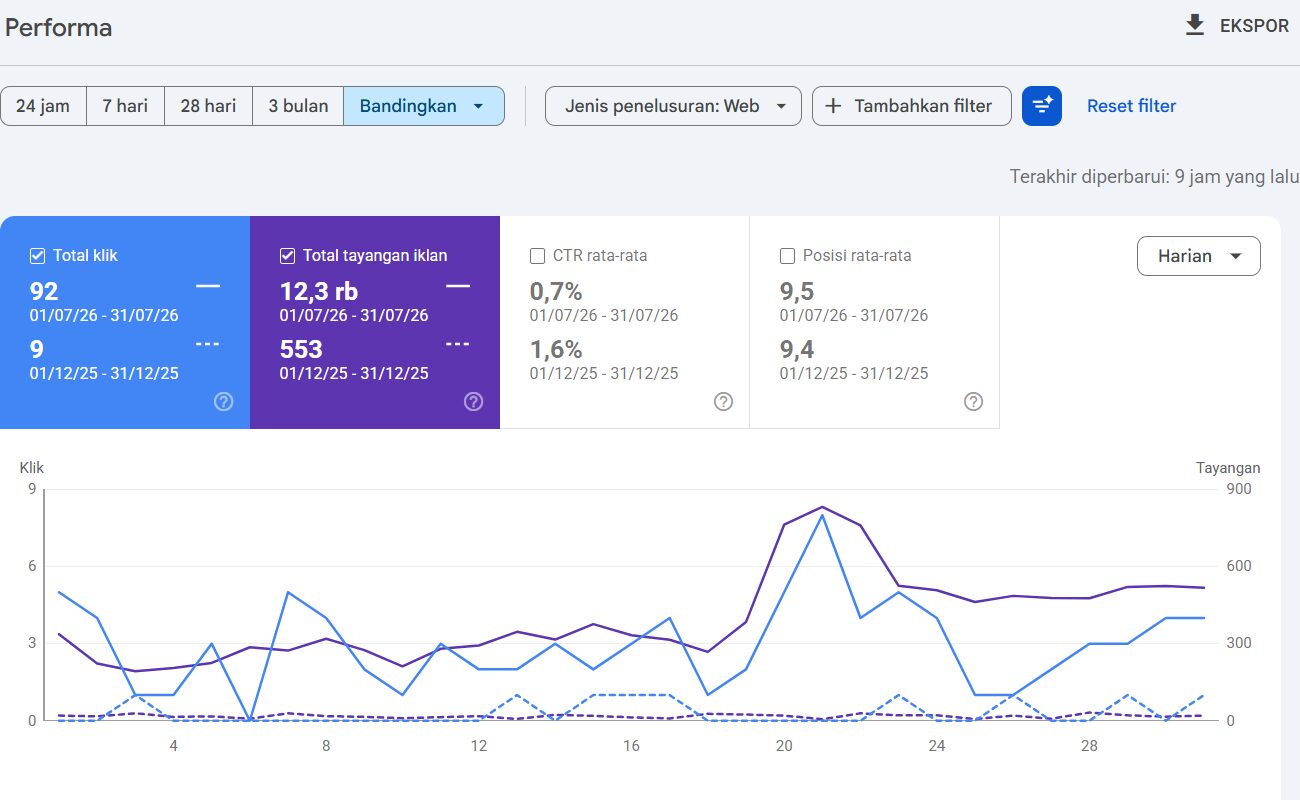
Task: Click the 9,5 average position value
Action: coord(797,292)
